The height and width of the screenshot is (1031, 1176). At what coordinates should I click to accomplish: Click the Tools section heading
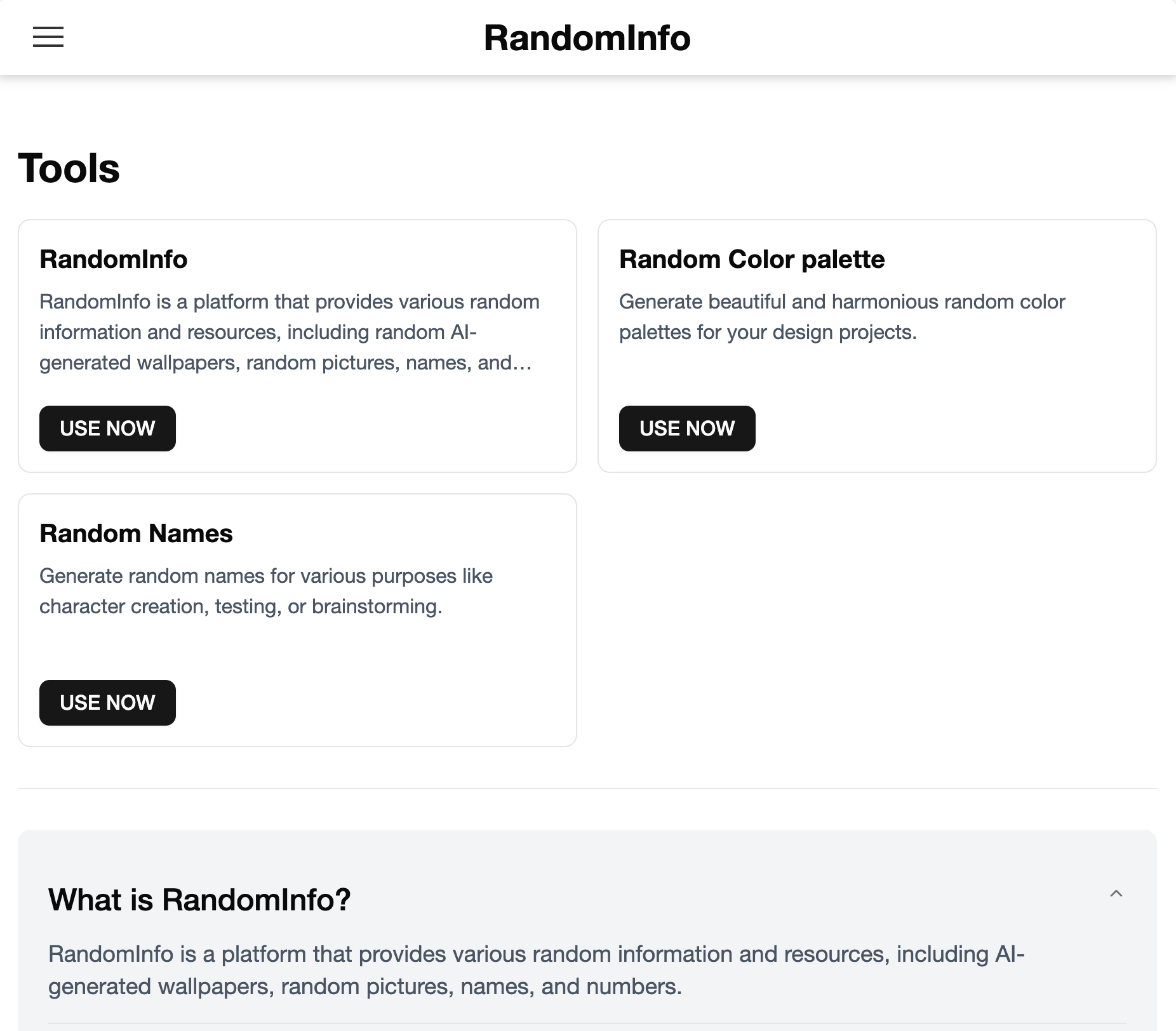point(69,169)
